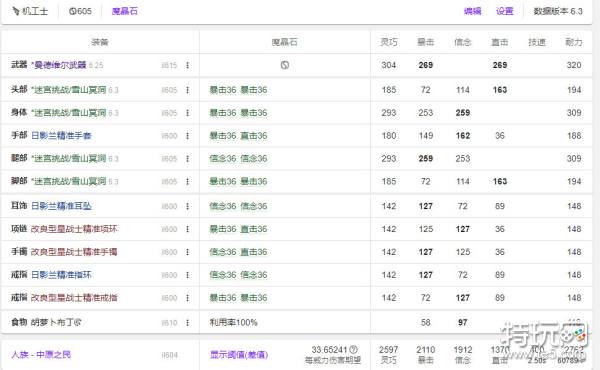Click total 灵巧 value 2597
The width and height of the screenshot is (600, 370).
click(389, 350)
